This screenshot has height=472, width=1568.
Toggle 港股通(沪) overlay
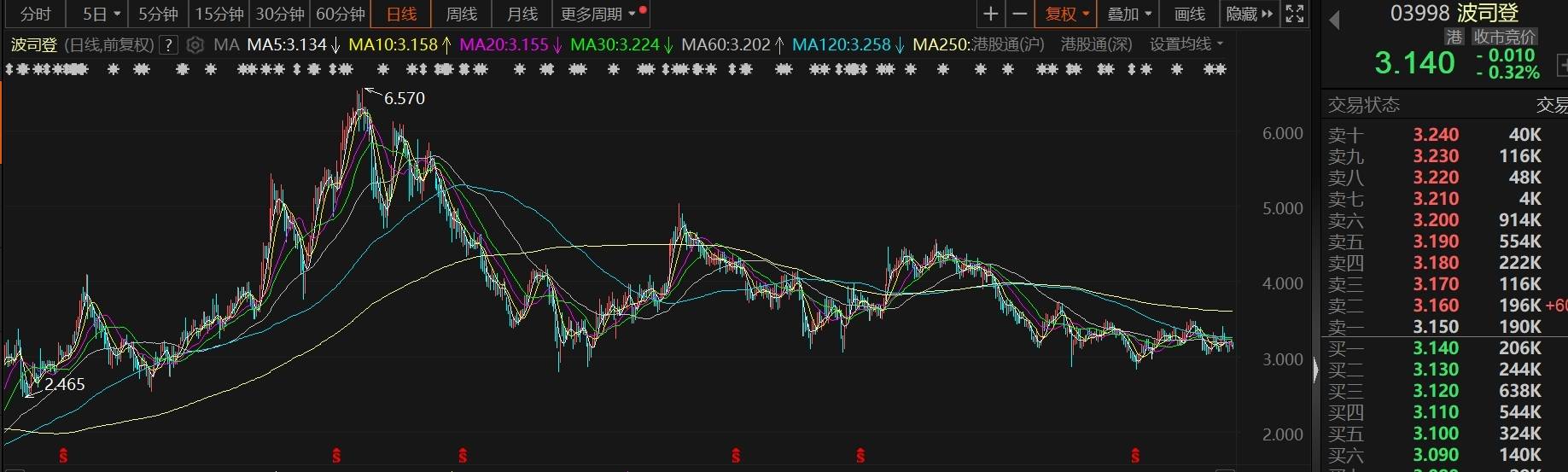coord(1007,44)
